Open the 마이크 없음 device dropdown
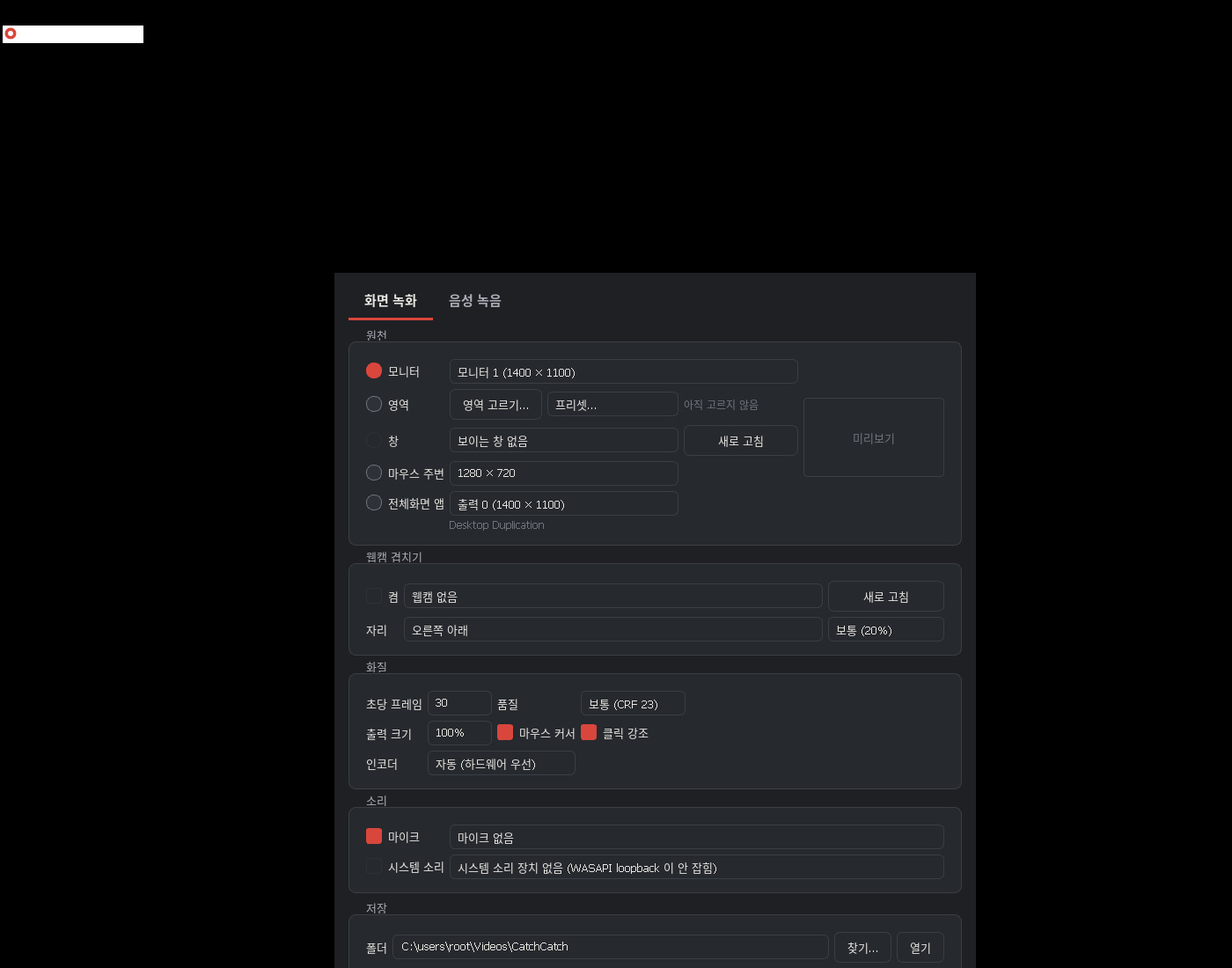This screenshot has width=1232, height=968. [697, 837]
